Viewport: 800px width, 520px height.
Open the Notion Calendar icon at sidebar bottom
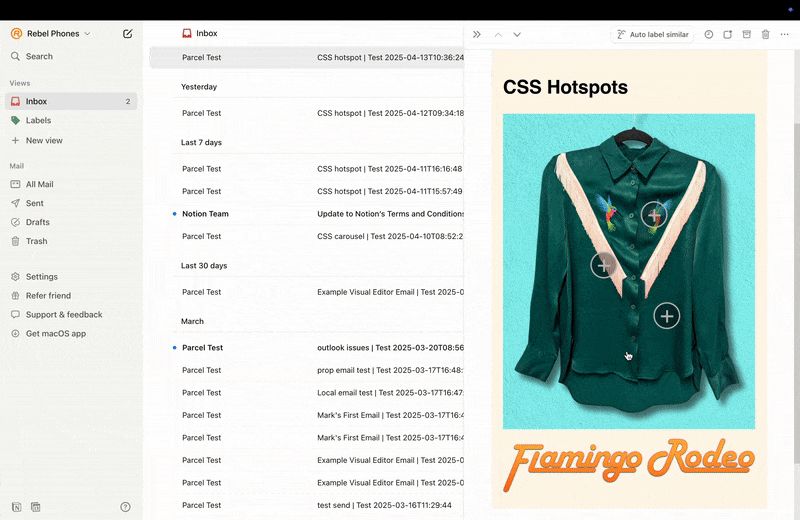pos(35,507)
